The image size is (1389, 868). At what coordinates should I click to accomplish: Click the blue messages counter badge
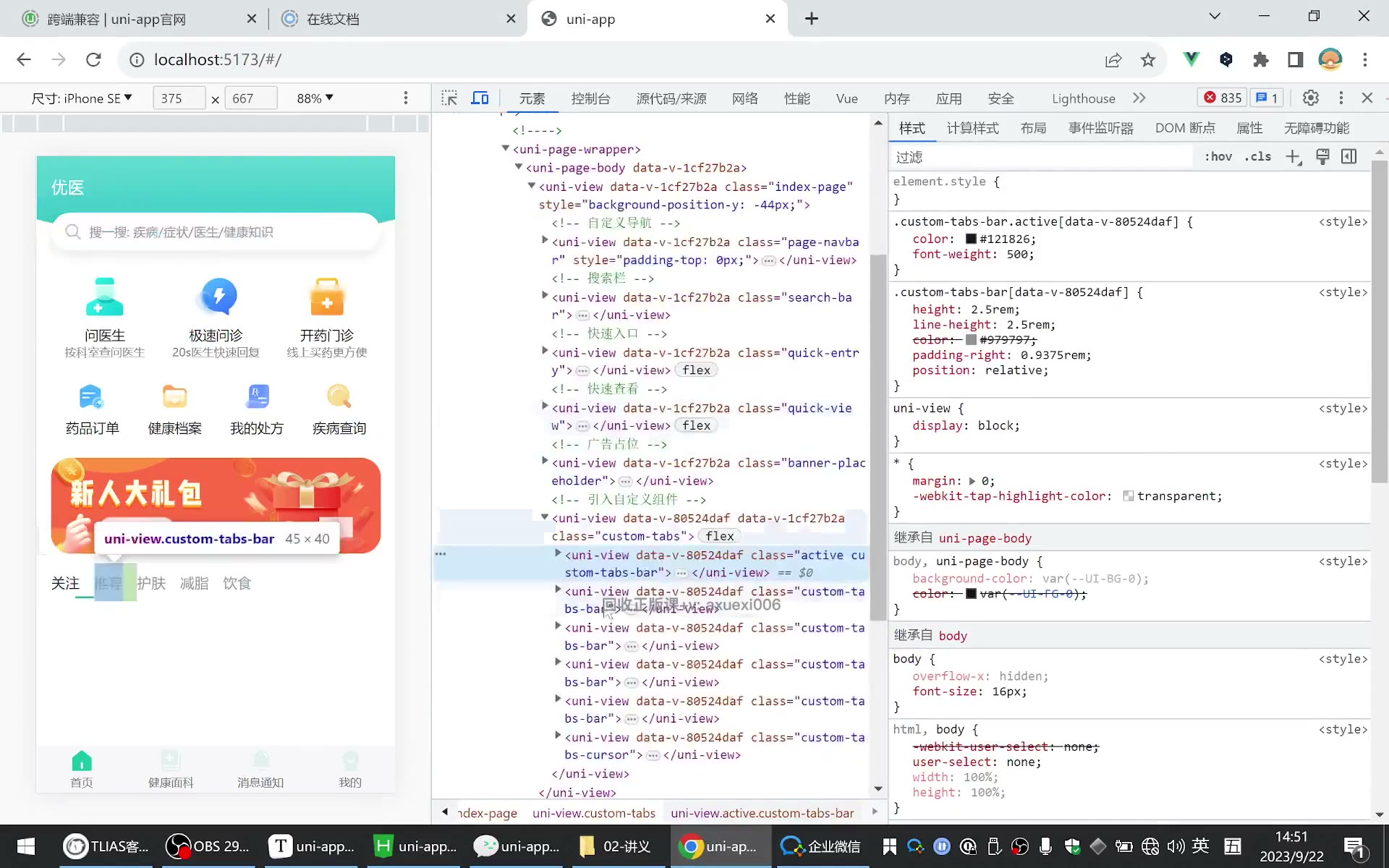[x=1267, y=98]
